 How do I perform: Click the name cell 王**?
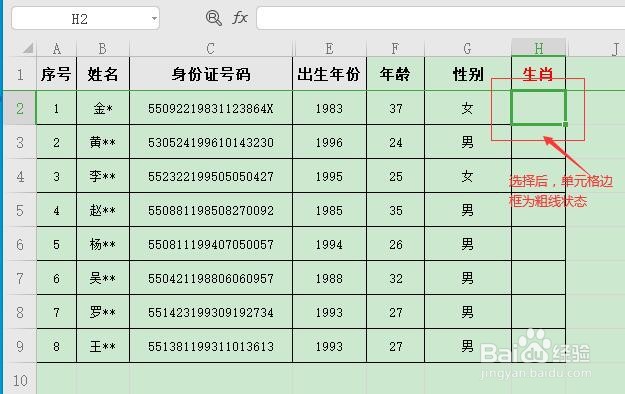[103, 346]
